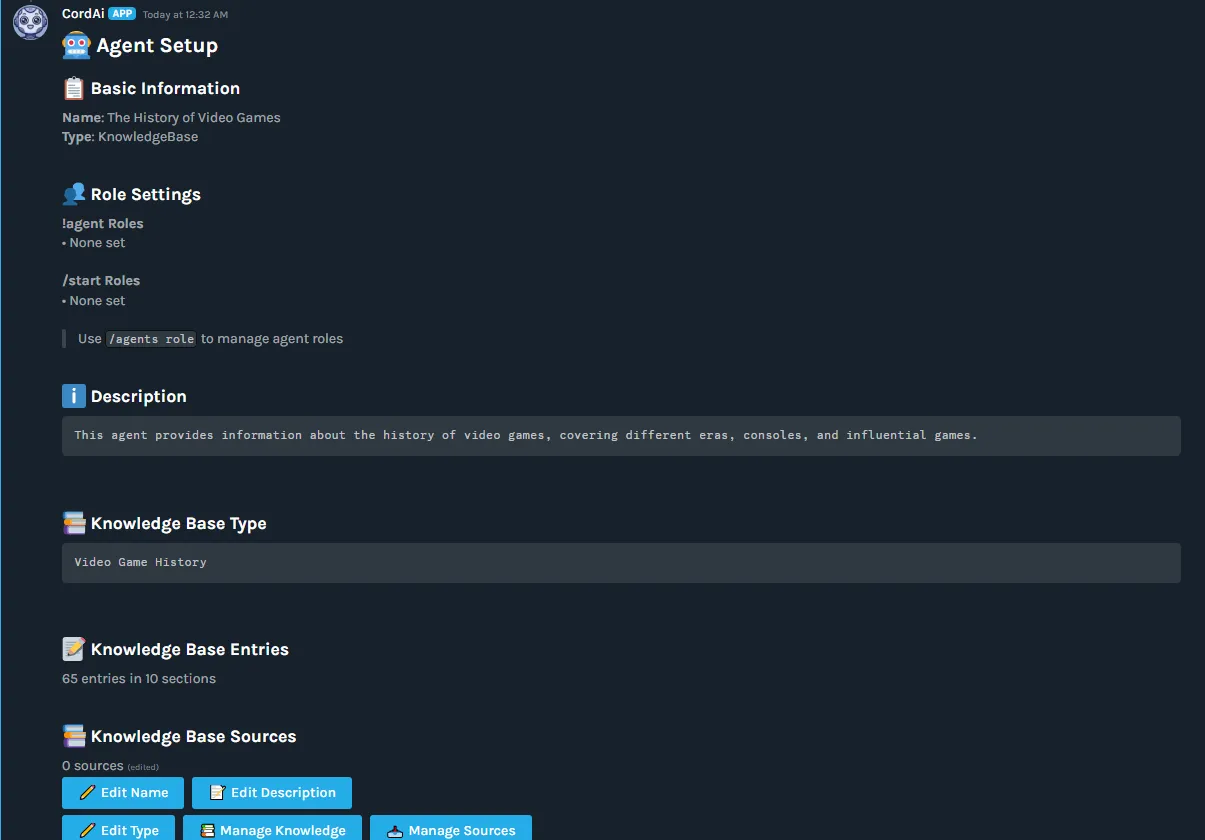Viewport: 1205px width, 840px height.
Task: Click the Basic Information heading
Action: click(x=165, y=88)
